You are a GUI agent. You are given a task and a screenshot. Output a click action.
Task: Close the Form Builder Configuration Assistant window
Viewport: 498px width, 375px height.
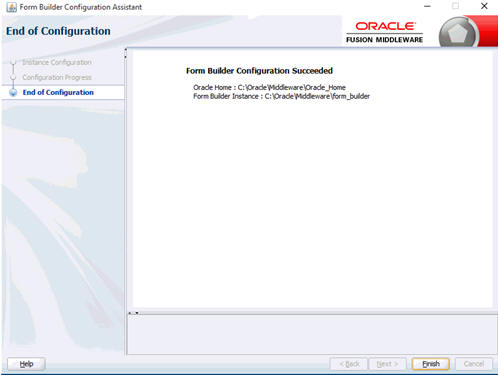[484, 6]
